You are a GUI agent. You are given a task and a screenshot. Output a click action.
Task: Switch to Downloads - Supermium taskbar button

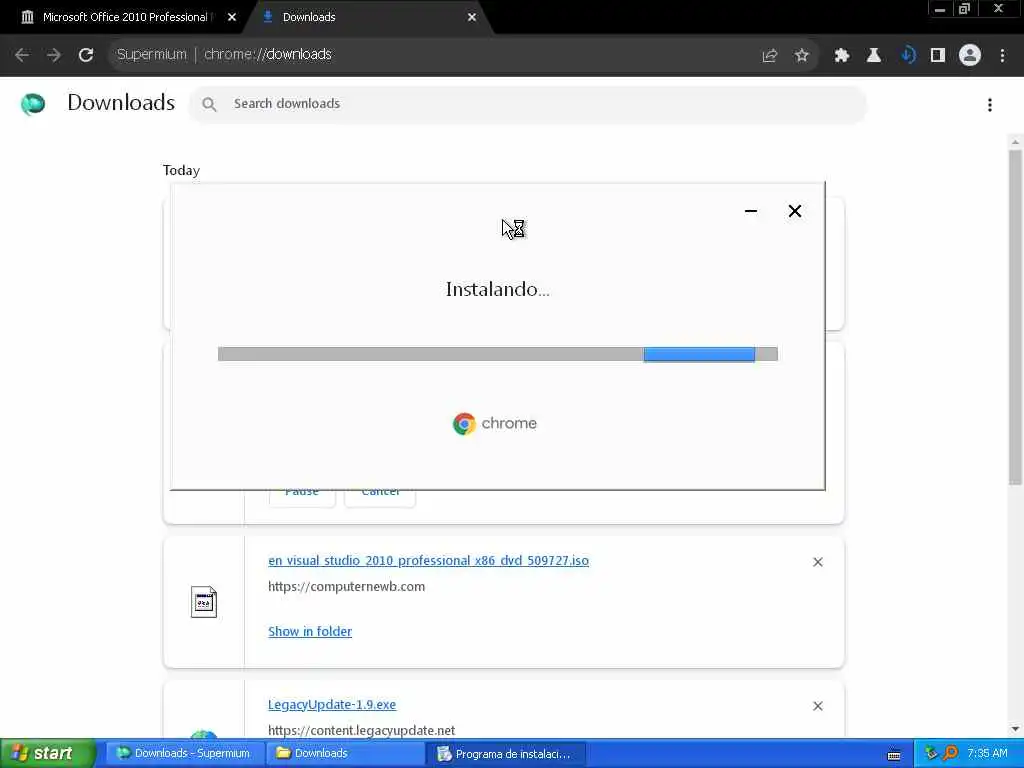(184, 754)
